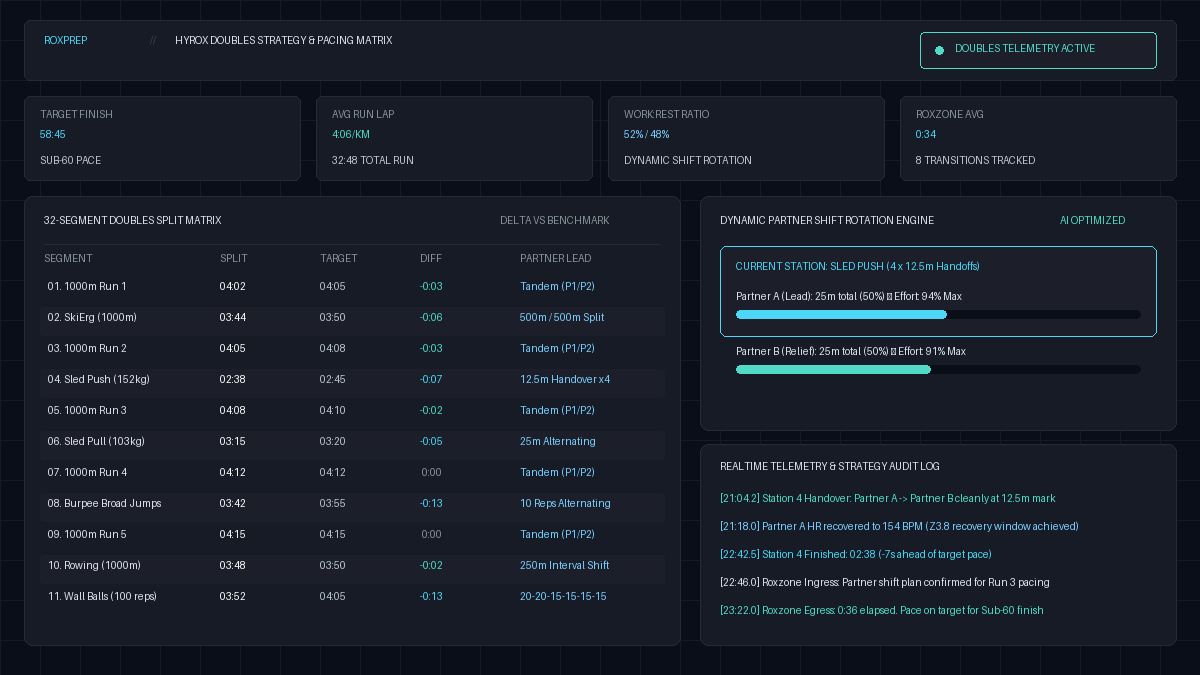Open the [22:46.0] Roxzone Ingress log entry
Viewport: 1200px width, 675px height.
pos(885,582)
